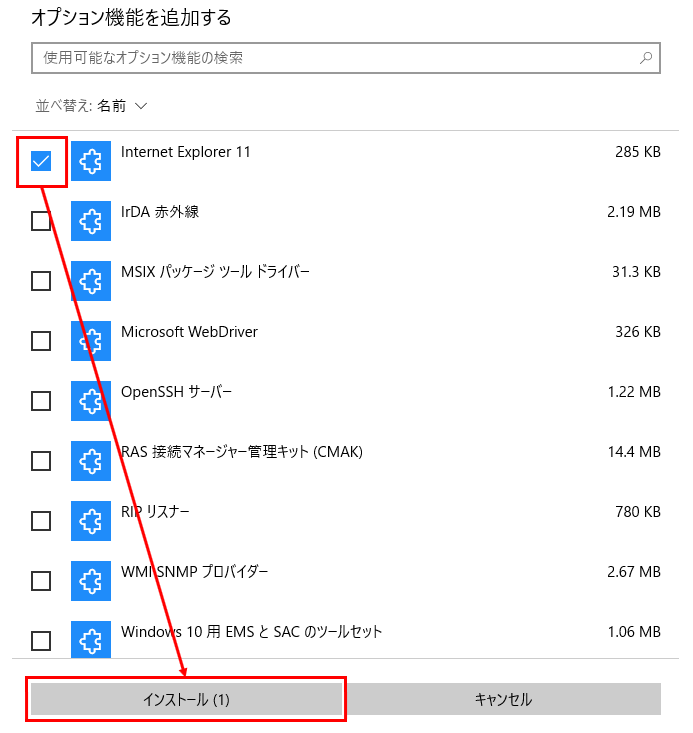Click the 14.4 MB size value
Screen dimensions: 693x733
[x=634, y=452]
